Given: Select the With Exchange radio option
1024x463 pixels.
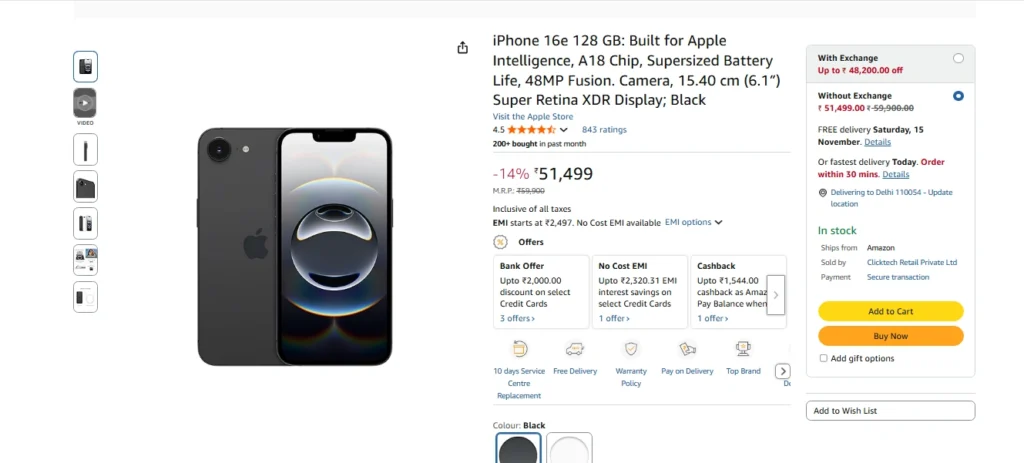Looking at the screenshot, I should pyautogui.click(x=958, y=58).
